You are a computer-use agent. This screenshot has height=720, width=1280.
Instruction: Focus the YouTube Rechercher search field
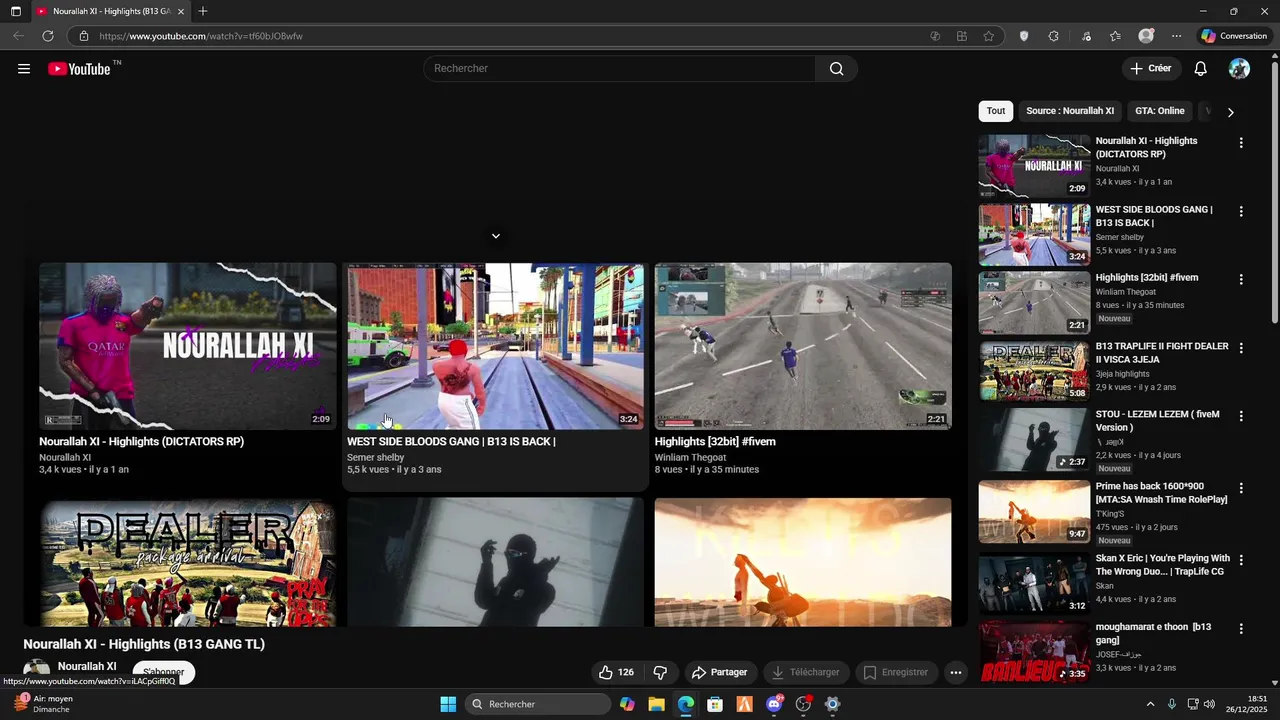pos(619,69)
